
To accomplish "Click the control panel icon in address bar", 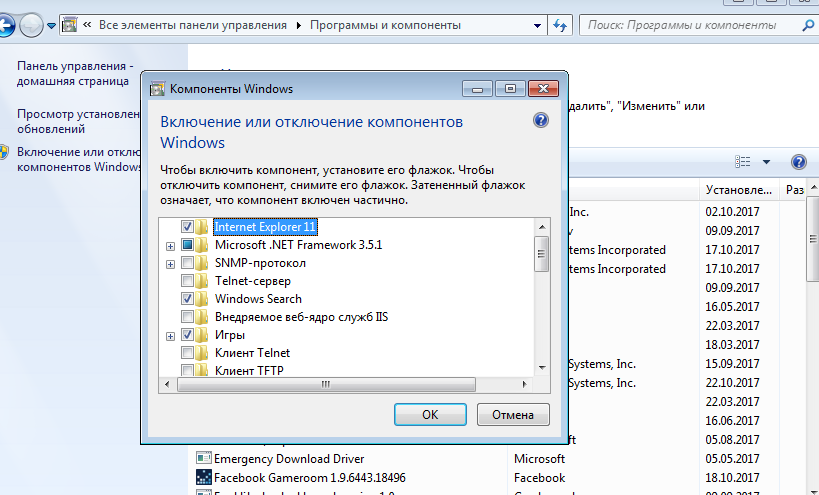I will point(69,25).
